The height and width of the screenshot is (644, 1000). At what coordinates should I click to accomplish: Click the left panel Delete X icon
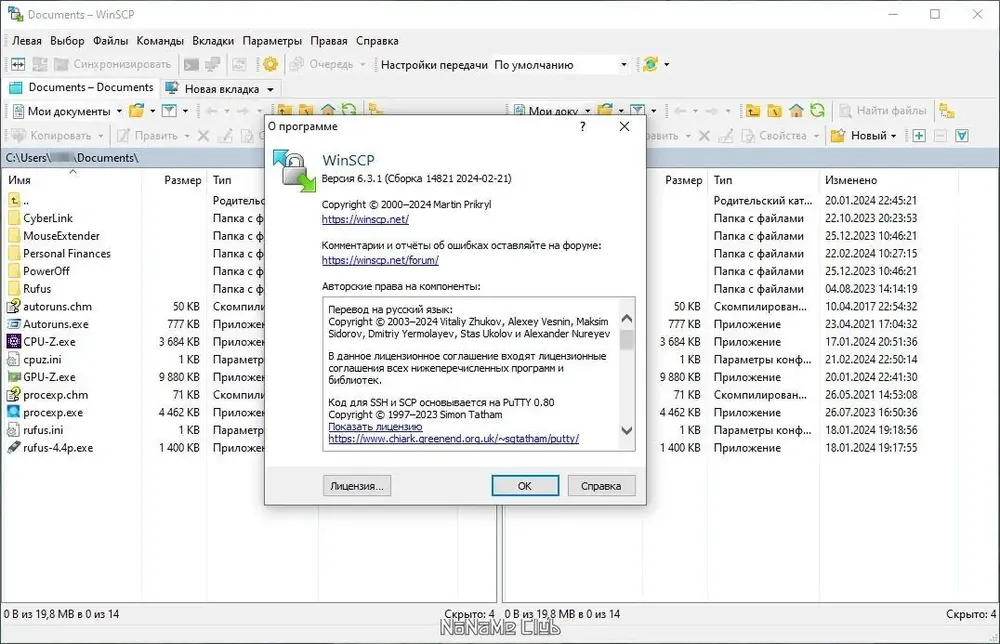[203, 135]
